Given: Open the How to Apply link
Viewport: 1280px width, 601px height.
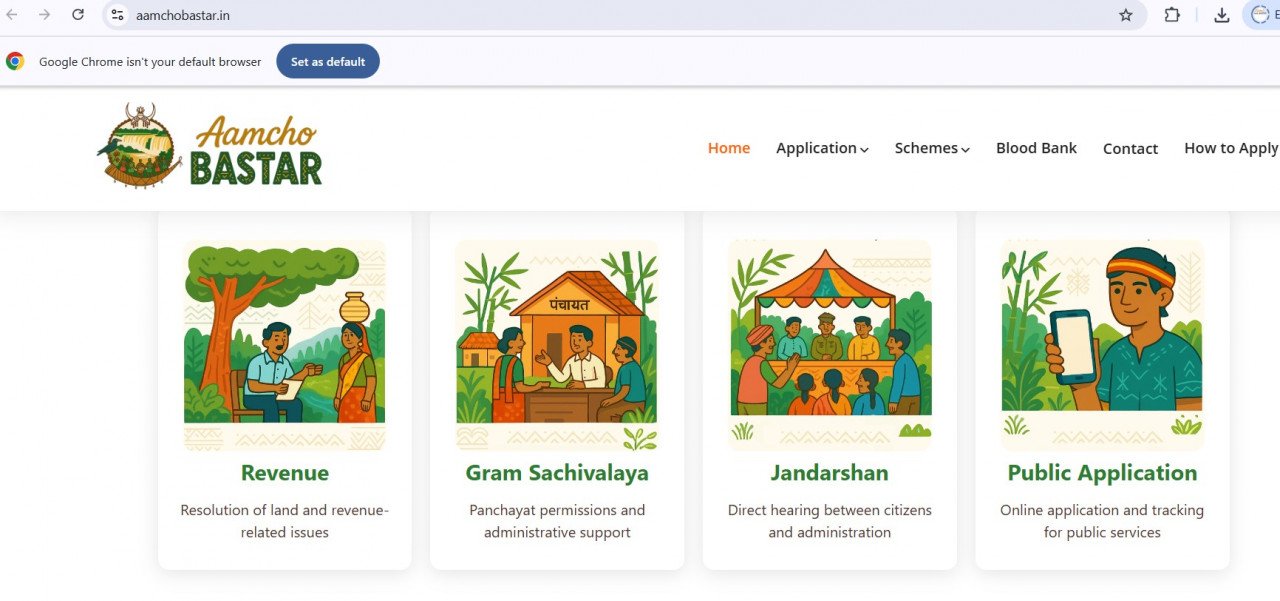Looking at the screenshot, I should pos(1231,148).
